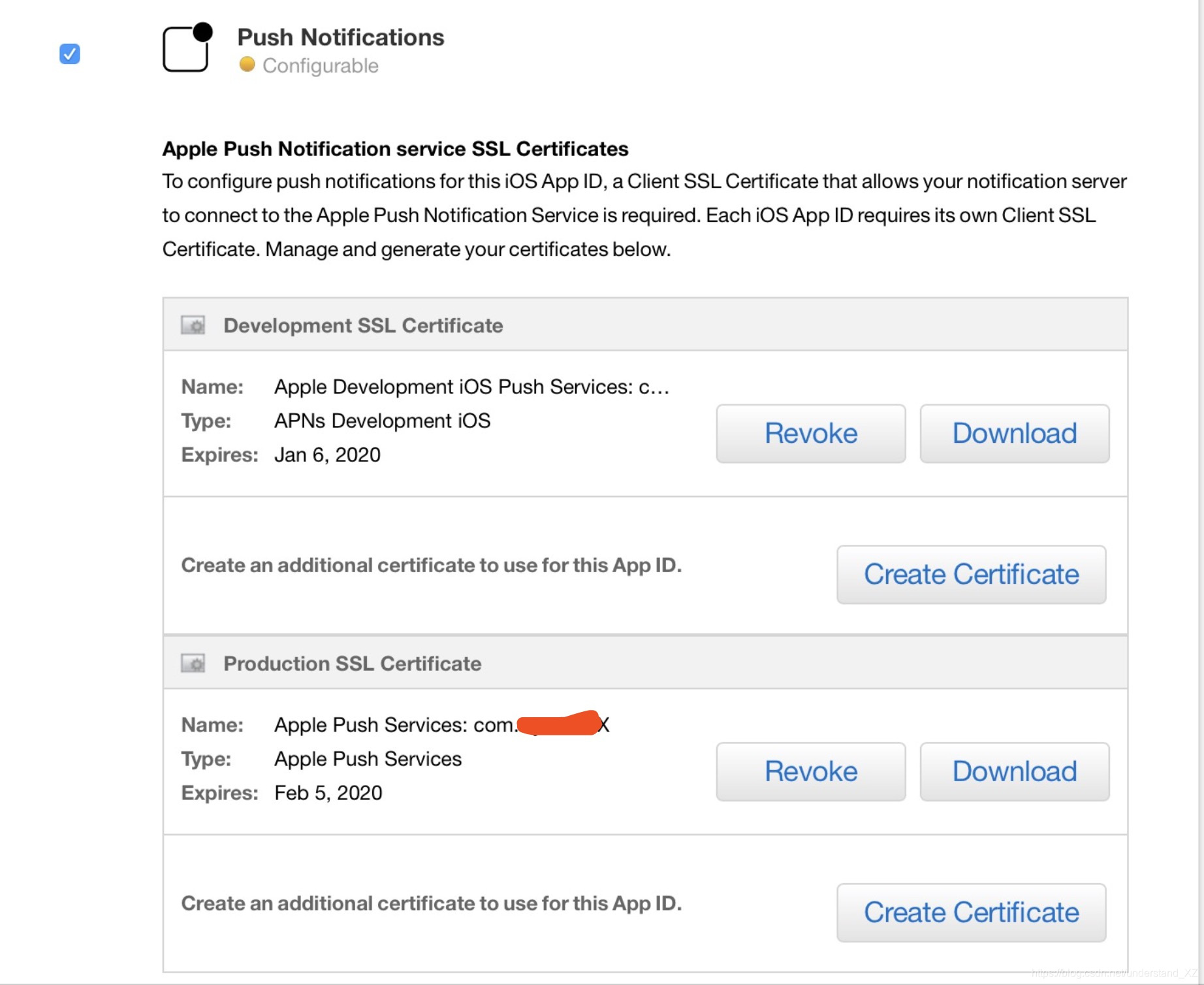Click the expiry date Feb 5, 2020
This screenshot has height=985, width=1204.
coord(328,793)
